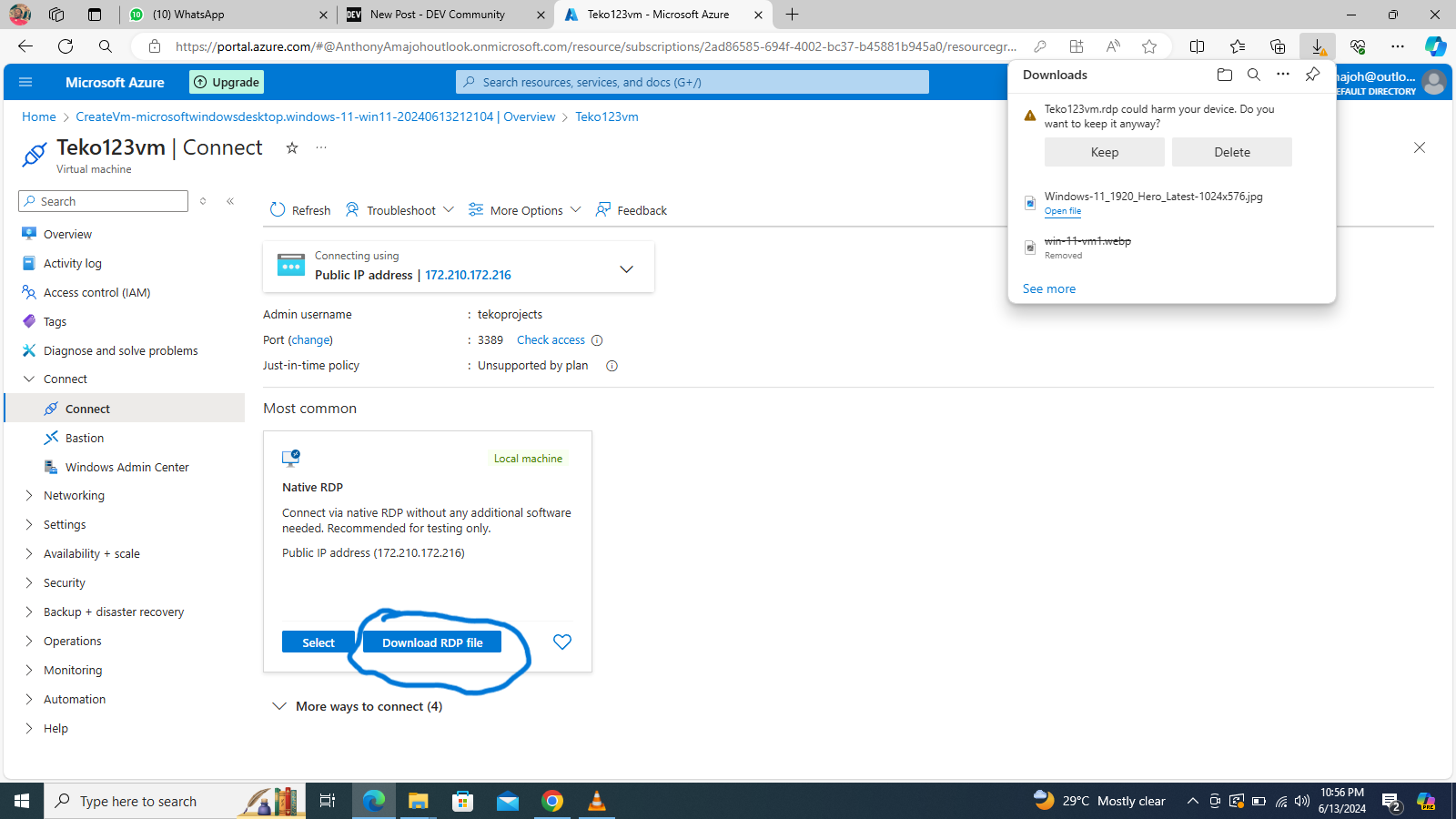Image resolution: width=1456 pixels, height=819 pixels.
Task: Open more options in the Downloads panel
Action: [x=1283, y=75]
